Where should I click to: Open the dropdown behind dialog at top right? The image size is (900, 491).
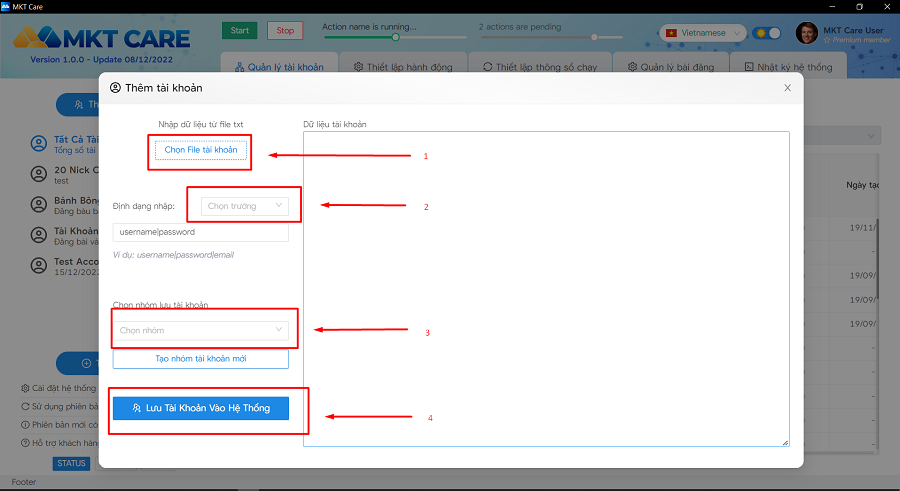(x=841, y=136)
